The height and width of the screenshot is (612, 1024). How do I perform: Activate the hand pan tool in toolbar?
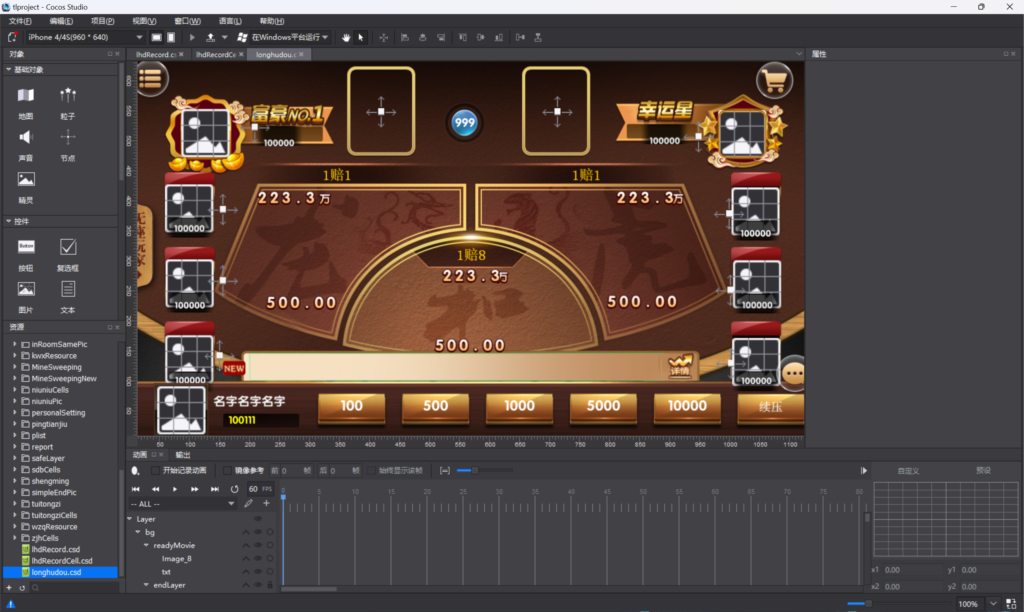pos(347,37)
